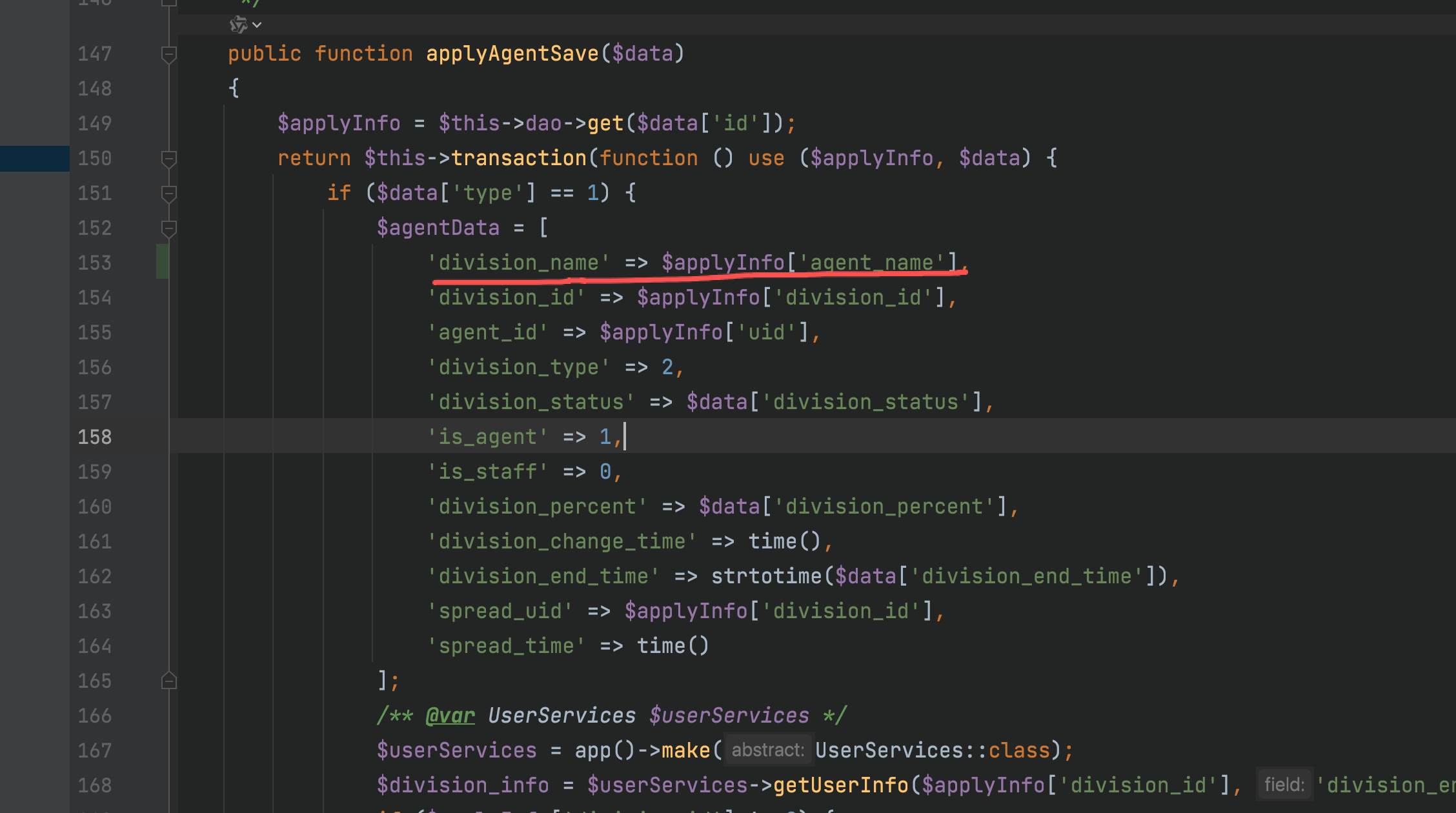
Task: Click the 'abstract:' parameter inlay hint
Action: pyautogui.click(x=767, y=750)
